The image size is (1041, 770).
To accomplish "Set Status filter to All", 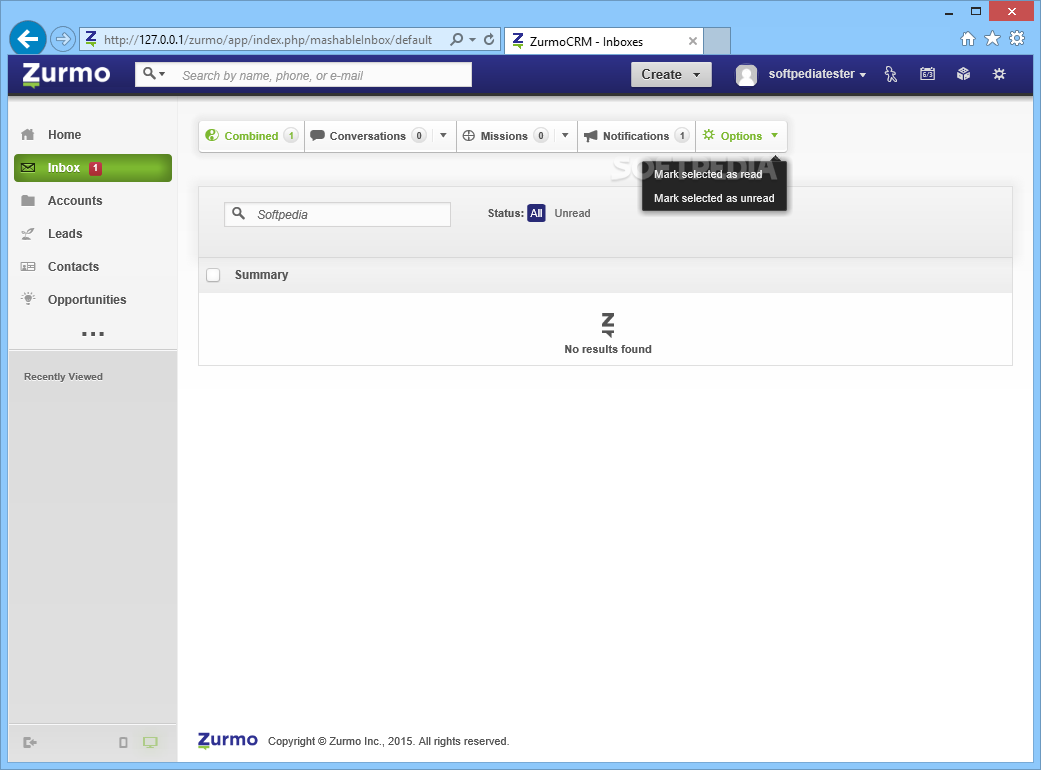I will (536, 213).
